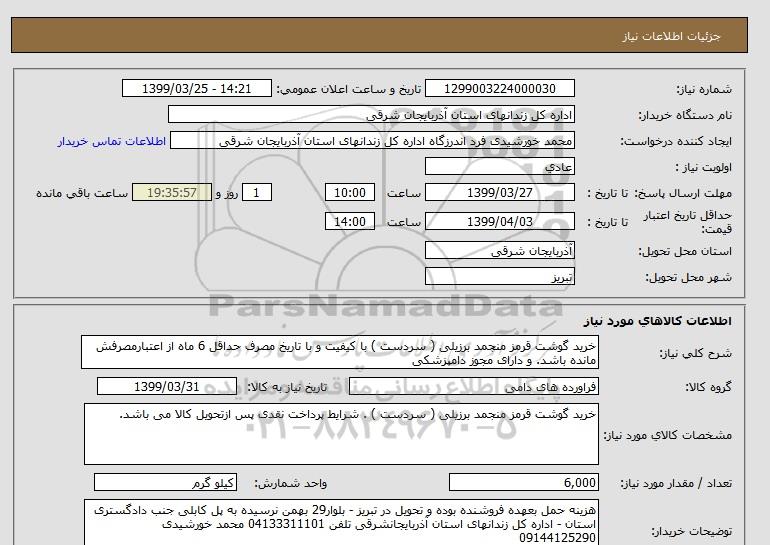Click the label تاریخ و ساعت اعلان عمومی

[349, 89]
